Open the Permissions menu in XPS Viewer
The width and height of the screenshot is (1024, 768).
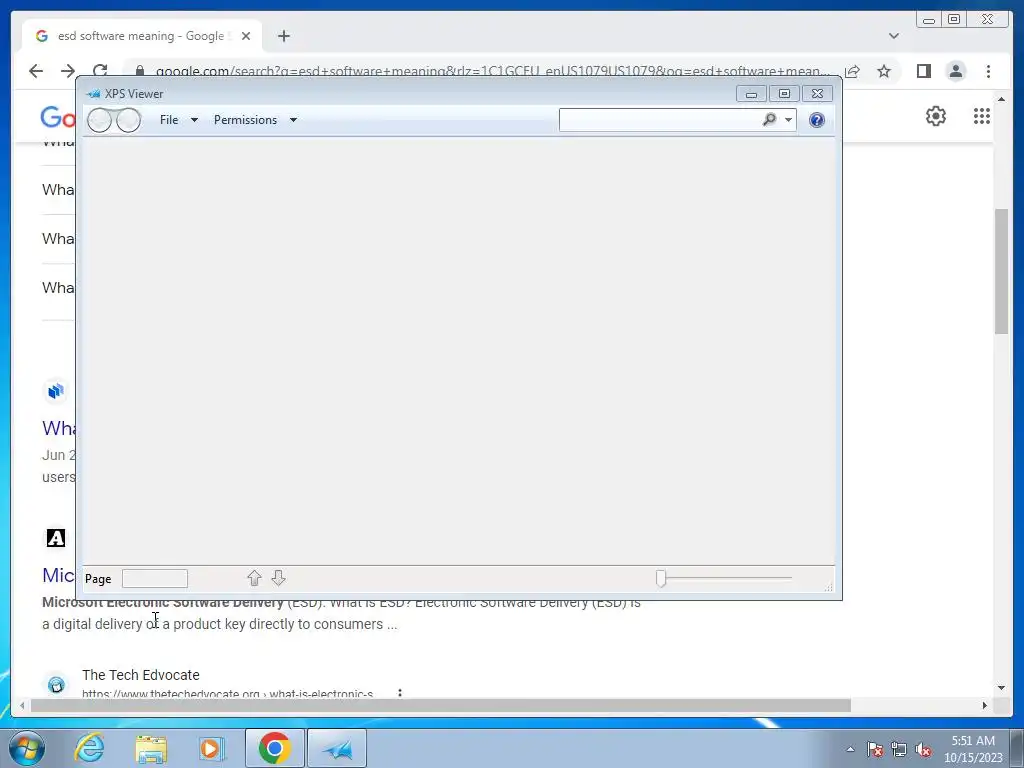246,120
